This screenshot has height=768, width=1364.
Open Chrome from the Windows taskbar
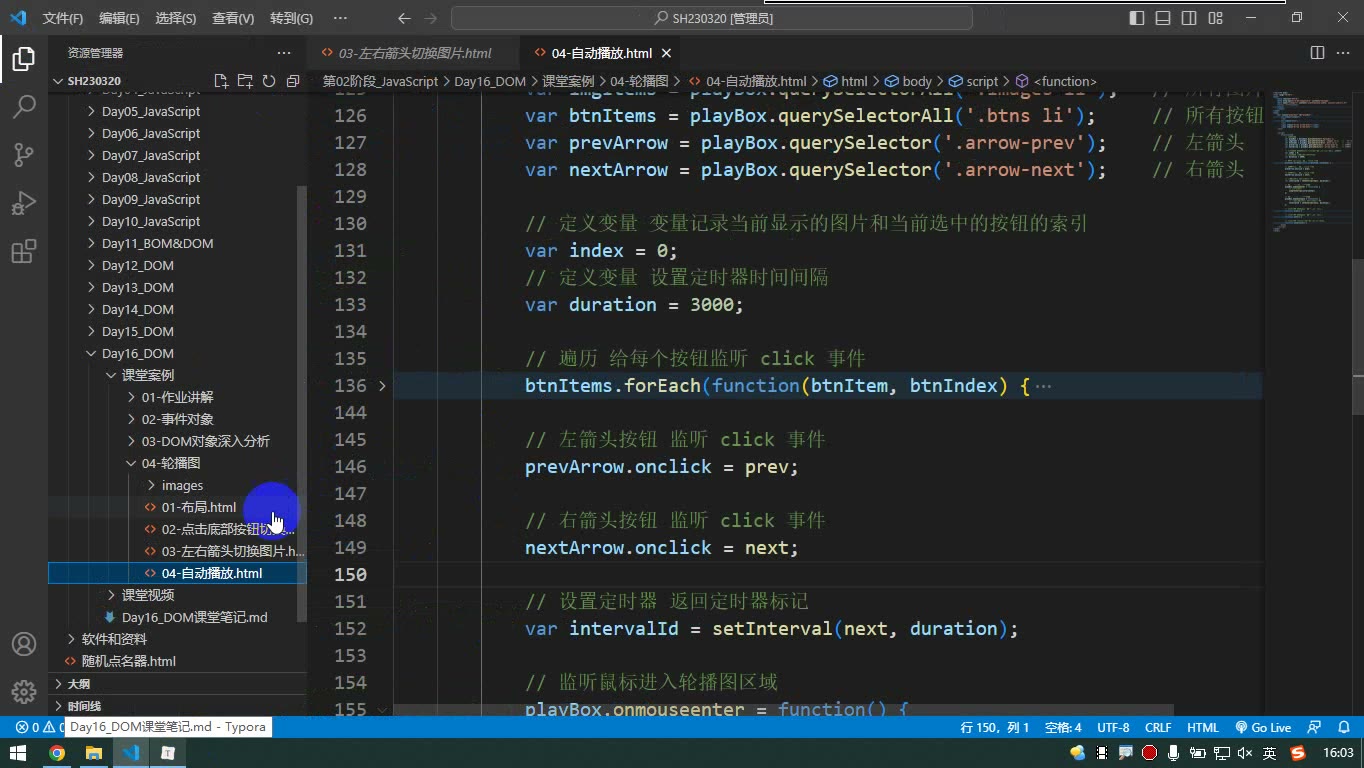pyautogui.click(x=57, y=753)
